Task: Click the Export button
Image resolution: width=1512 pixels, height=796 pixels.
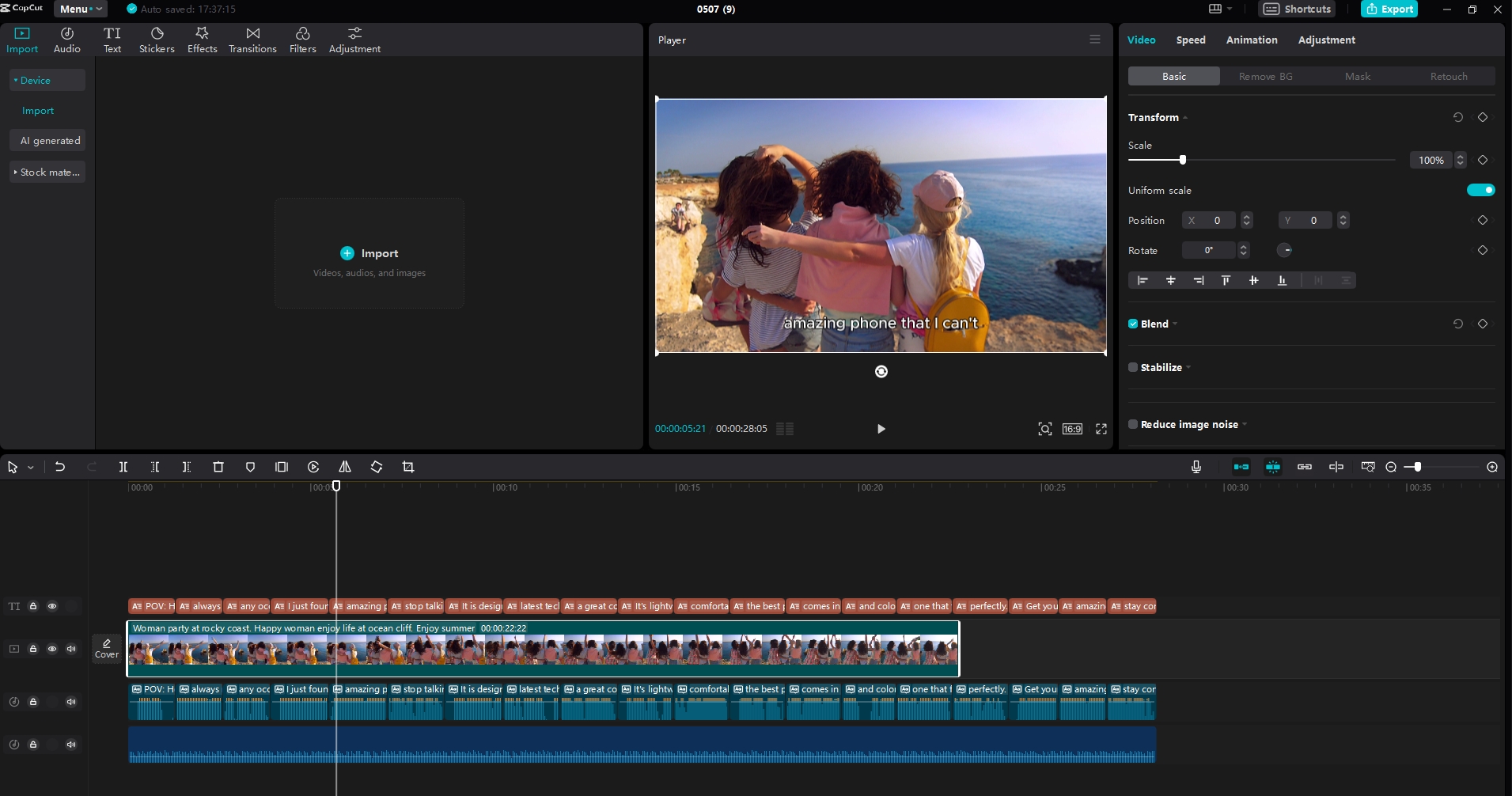Action: [1389, 9]
